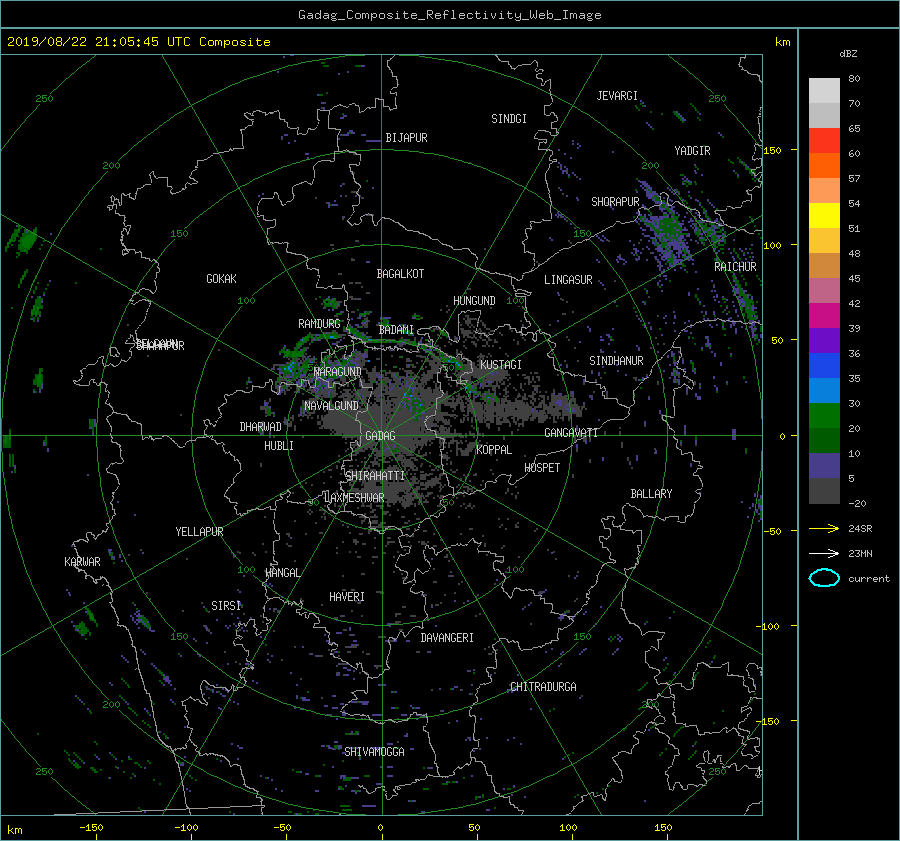The width and height of the screenshot is (900, 841).
Task: Click the HANGAL city label
Action: point(282,573)
